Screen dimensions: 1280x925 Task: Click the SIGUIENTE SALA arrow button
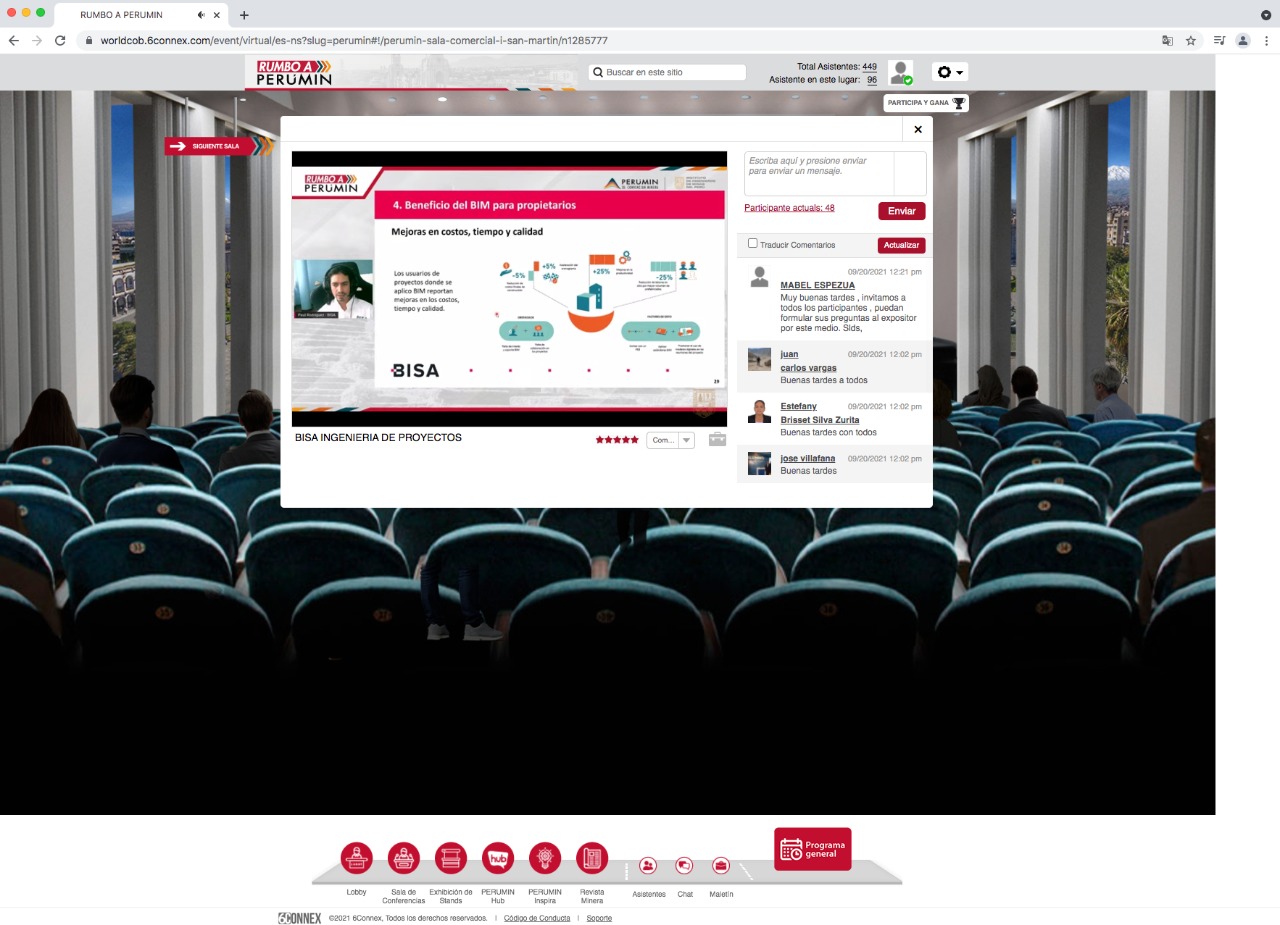[218, 146]
